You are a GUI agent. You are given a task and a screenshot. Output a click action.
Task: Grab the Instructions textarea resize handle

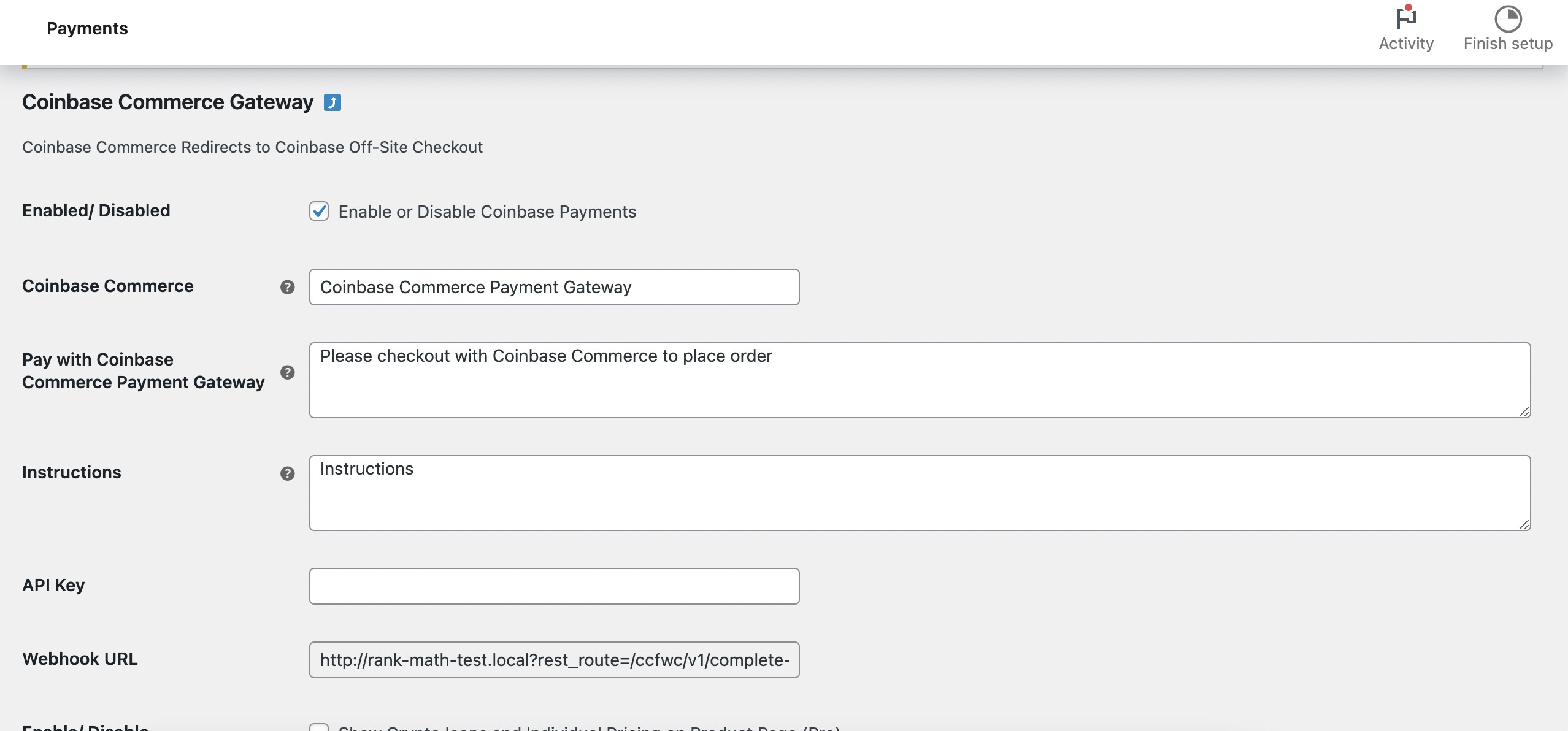pyautogui.click(x=1524, y=524)
